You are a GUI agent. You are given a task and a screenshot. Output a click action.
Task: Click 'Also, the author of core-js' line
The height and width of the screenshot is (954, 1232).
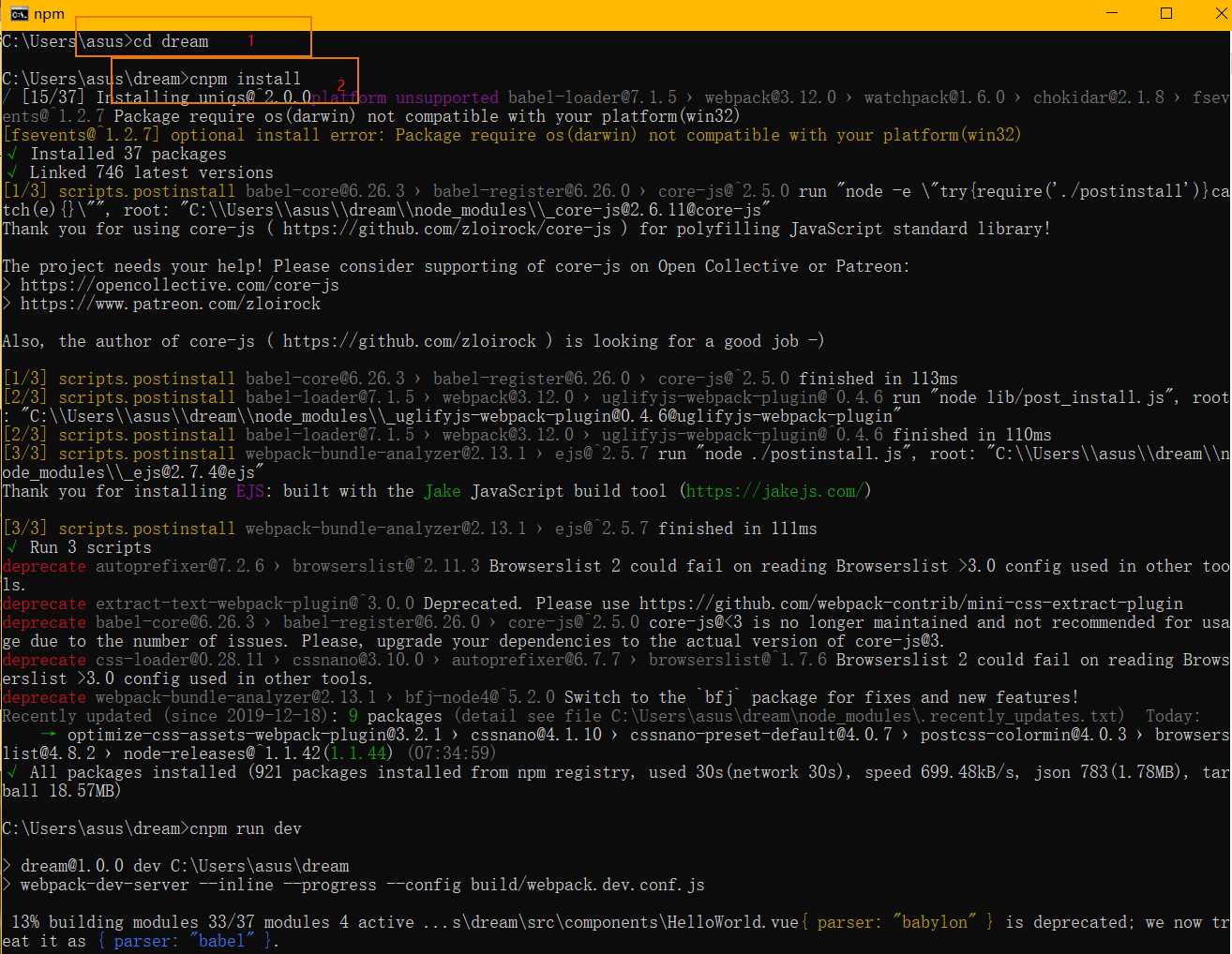click(x=413, y=341)
